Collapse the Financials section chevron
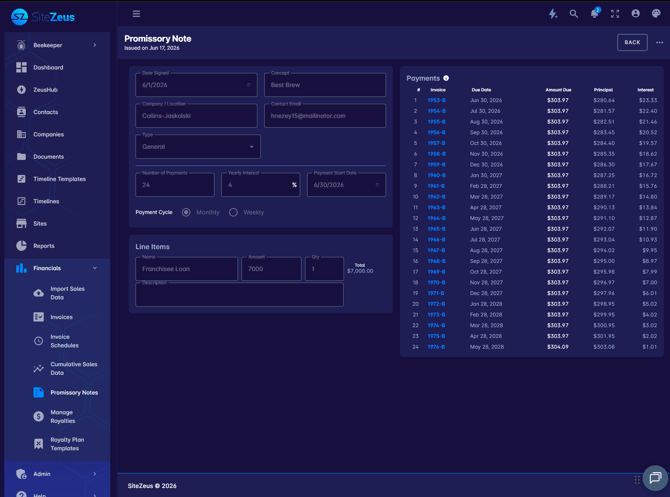 pos(95,268)
